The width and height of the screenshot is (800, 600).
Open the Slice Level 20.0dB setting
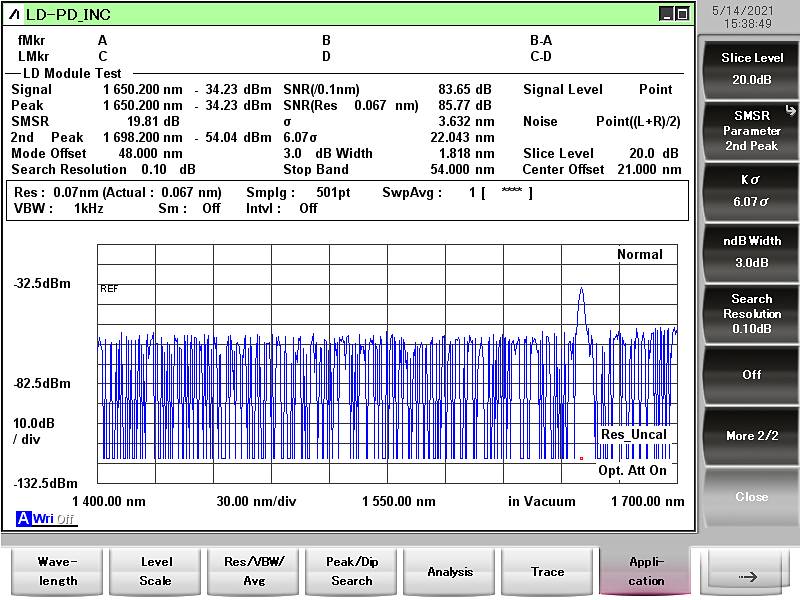[751, 68]
